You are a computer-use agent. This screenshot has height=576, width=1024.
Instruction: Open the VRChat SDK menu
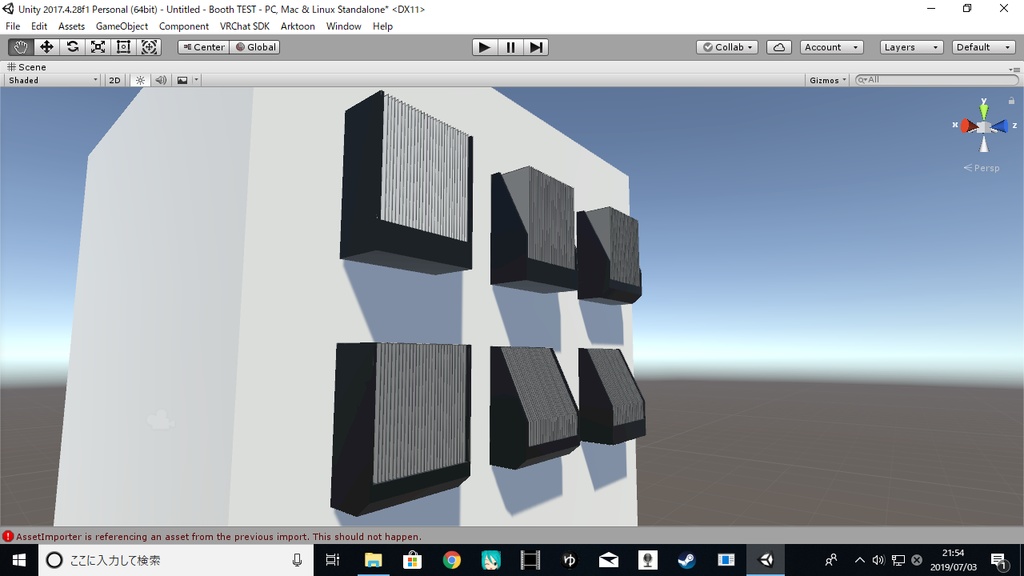244,26
